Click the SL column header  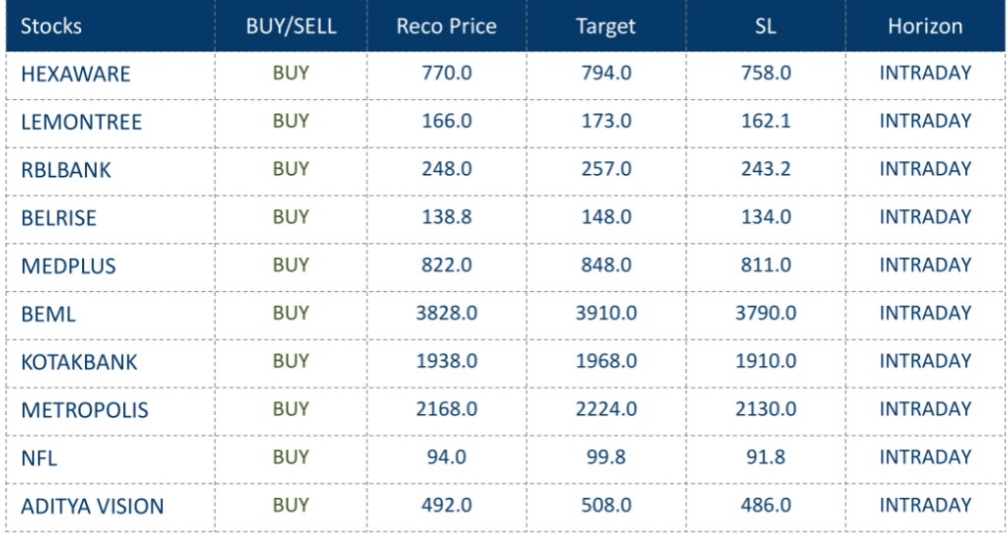766,26
